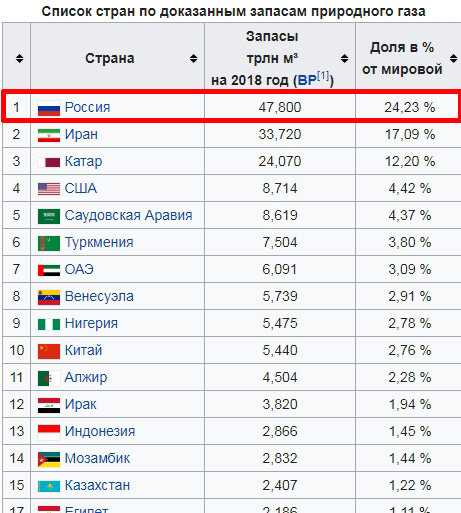Viewport: 461px width, 513px height.
Task: Click the Russia flag icon
Action: [49, 109]
